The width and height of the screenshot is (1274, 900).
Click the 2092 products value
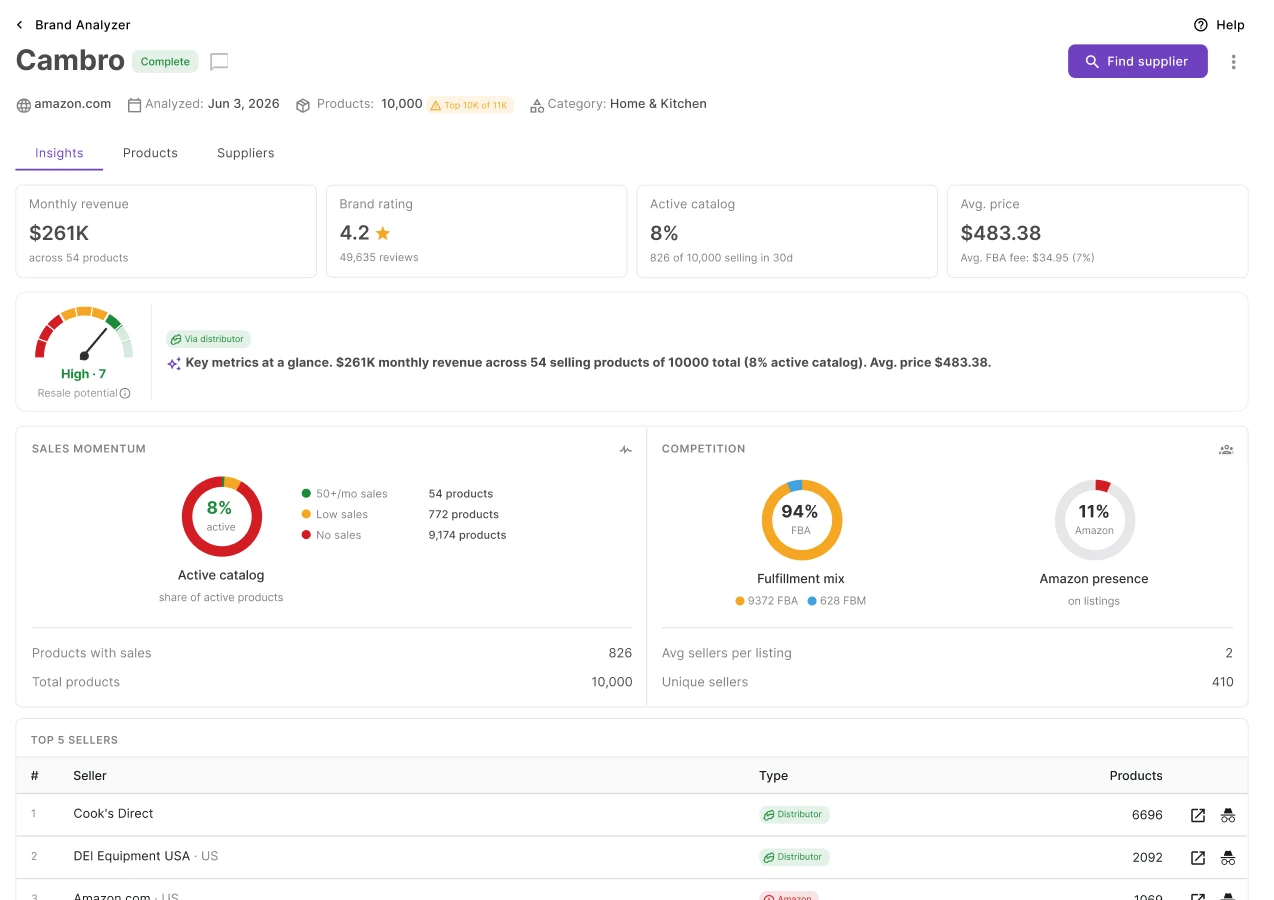[x=1147, y=858]
